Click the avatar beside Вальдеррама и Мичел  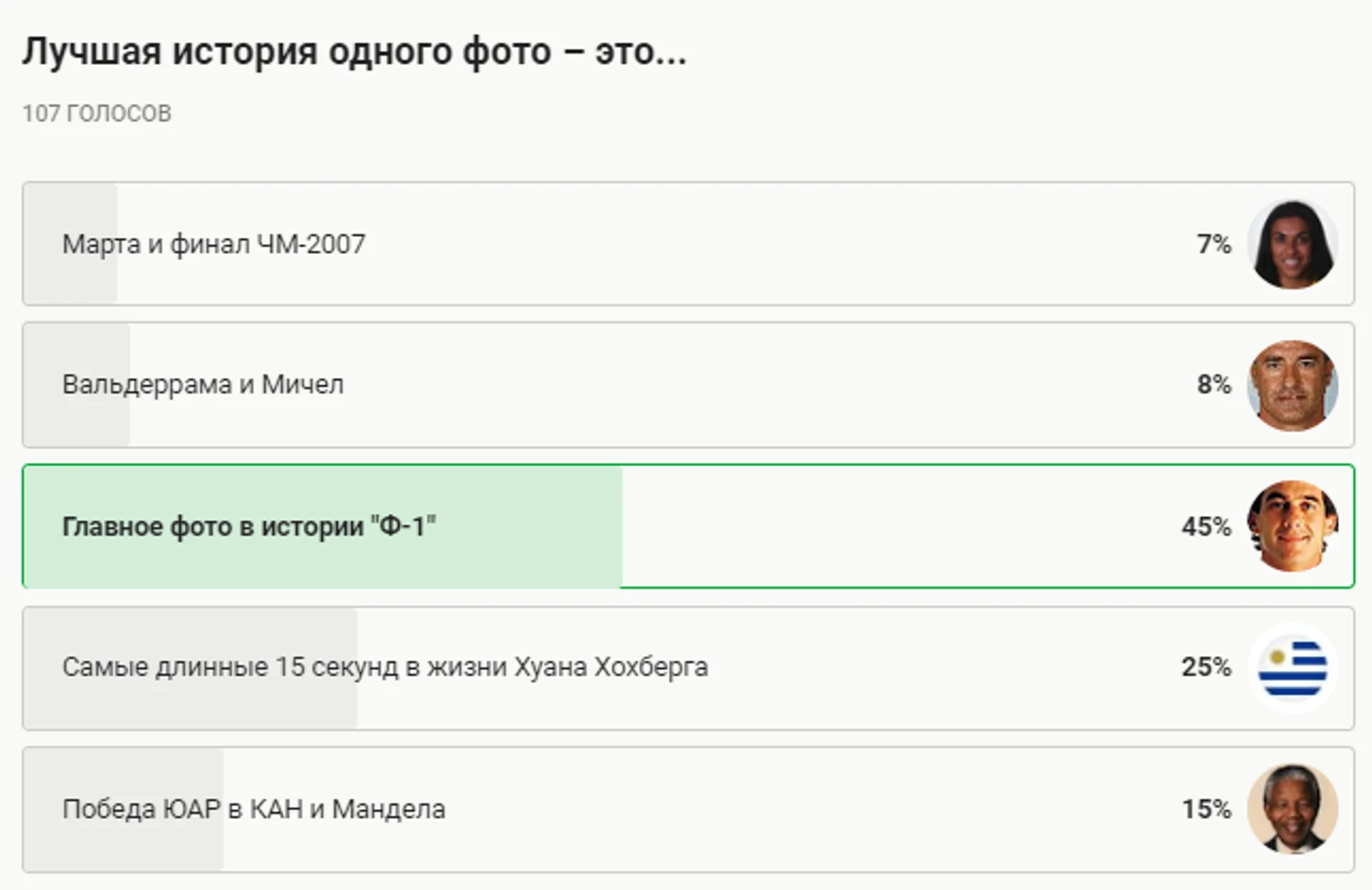(1292, 385)
